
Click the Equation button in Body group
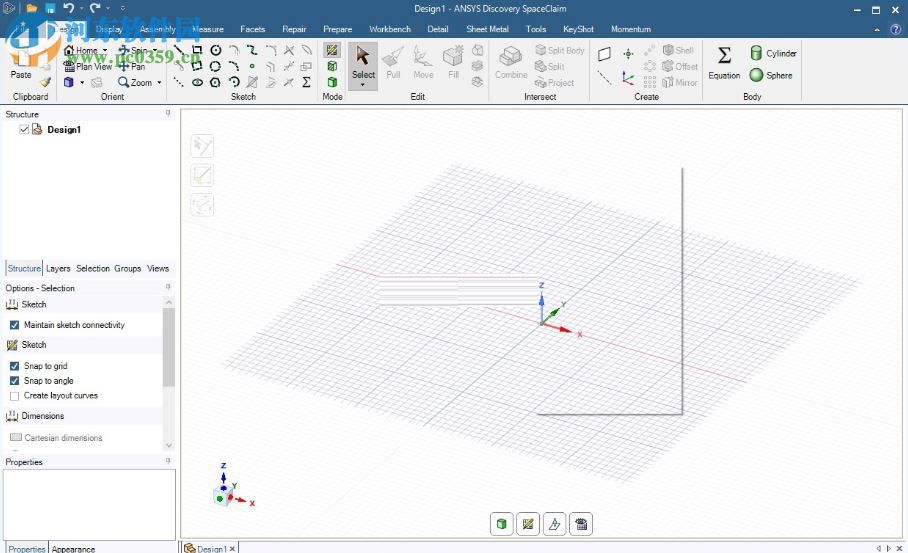click(x=724, y=63)
